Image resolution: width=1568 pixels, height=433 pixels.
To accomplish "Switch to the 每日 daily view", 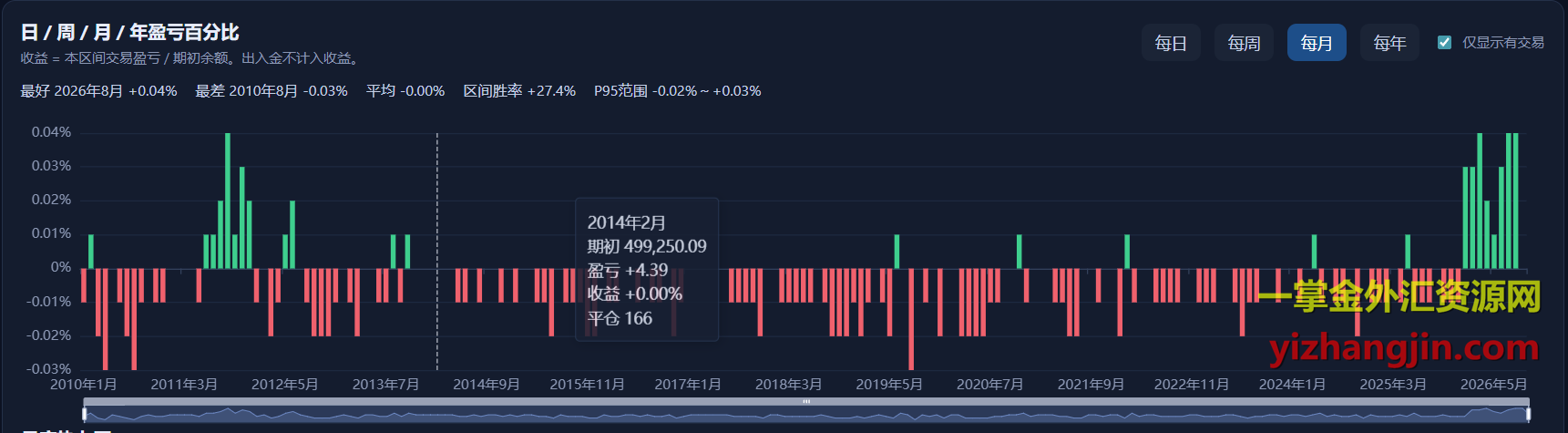I will click(1171, 43).
